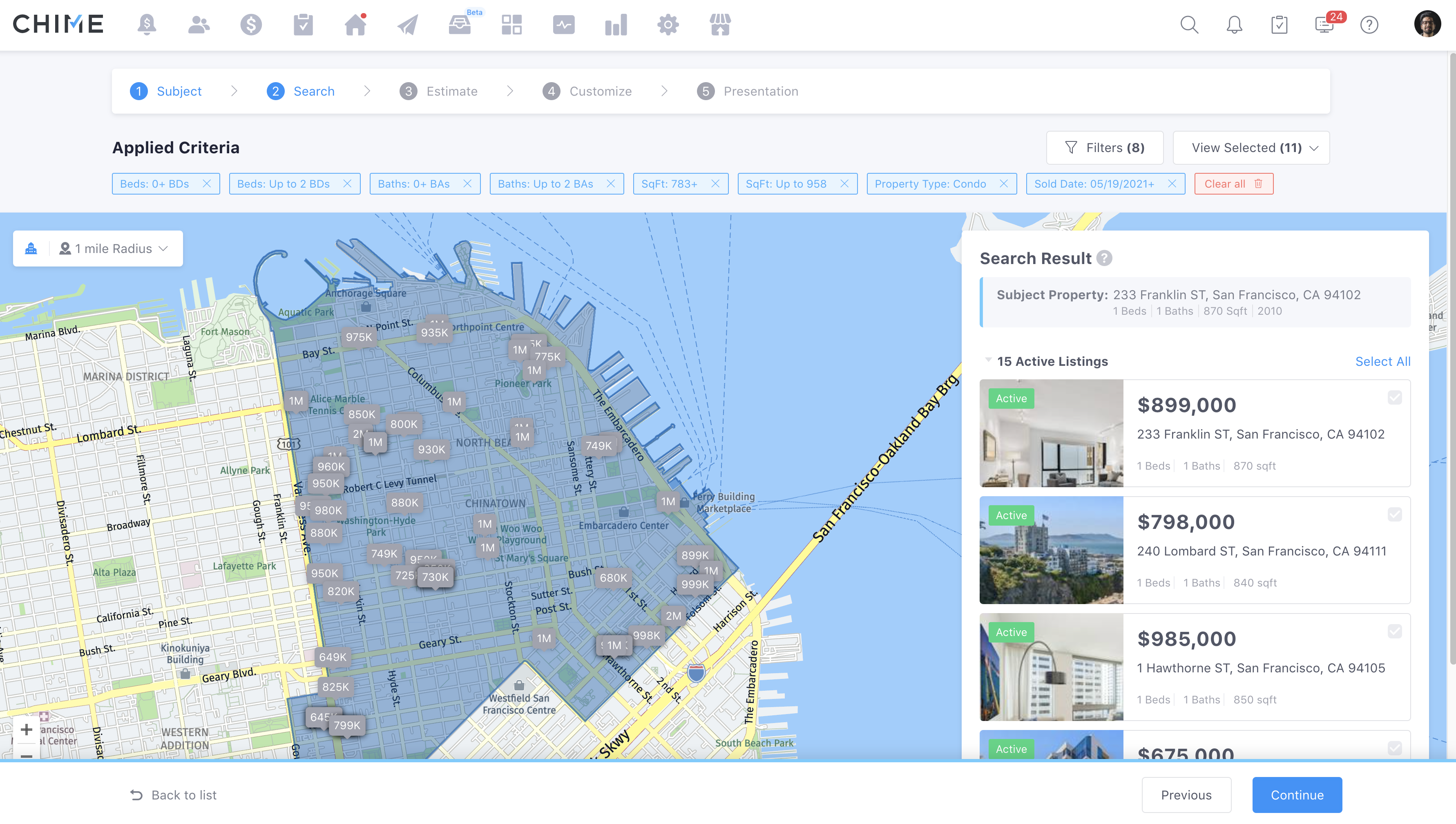
Task: Open the bar chart reporting icon
Action: click(615, 25)
